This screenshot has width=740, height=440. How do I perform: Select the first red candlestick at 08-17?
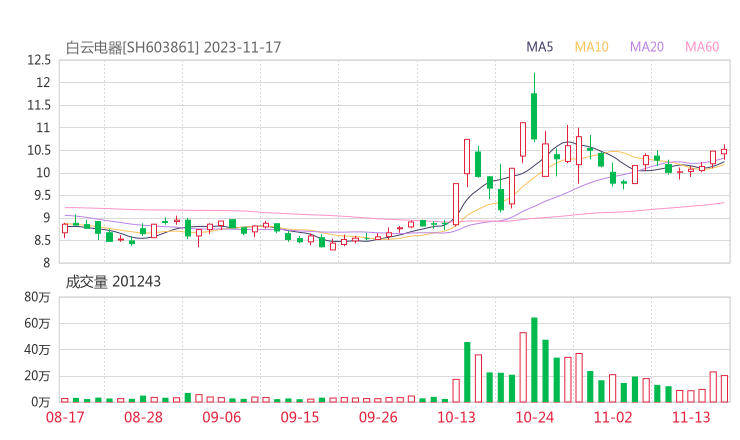click(x=65, y=229)
